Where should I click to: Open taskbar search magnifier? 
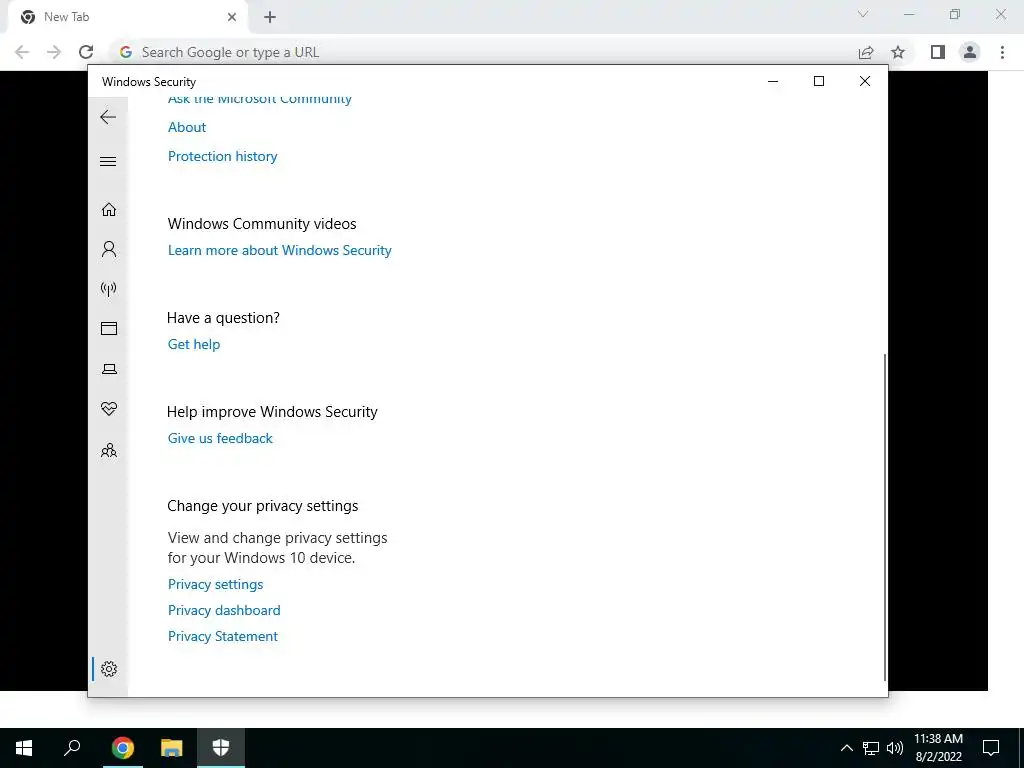[72, 748]
